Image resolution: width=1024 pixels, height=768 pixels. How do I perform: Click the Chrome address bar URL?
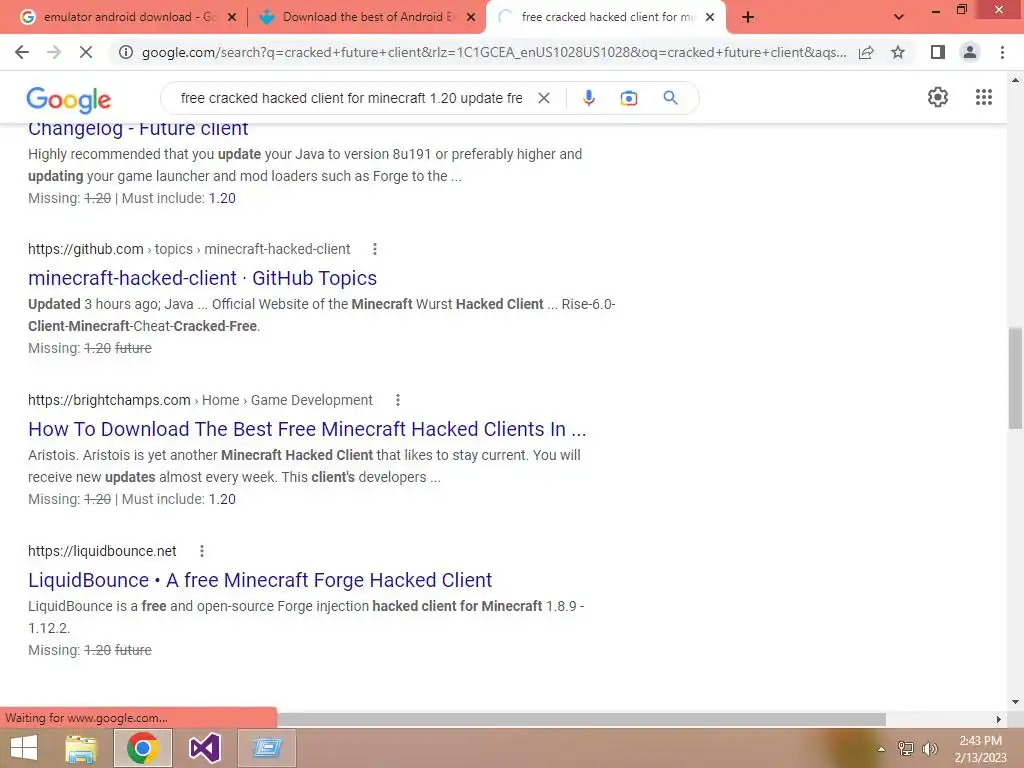click(x=494, y=52)
